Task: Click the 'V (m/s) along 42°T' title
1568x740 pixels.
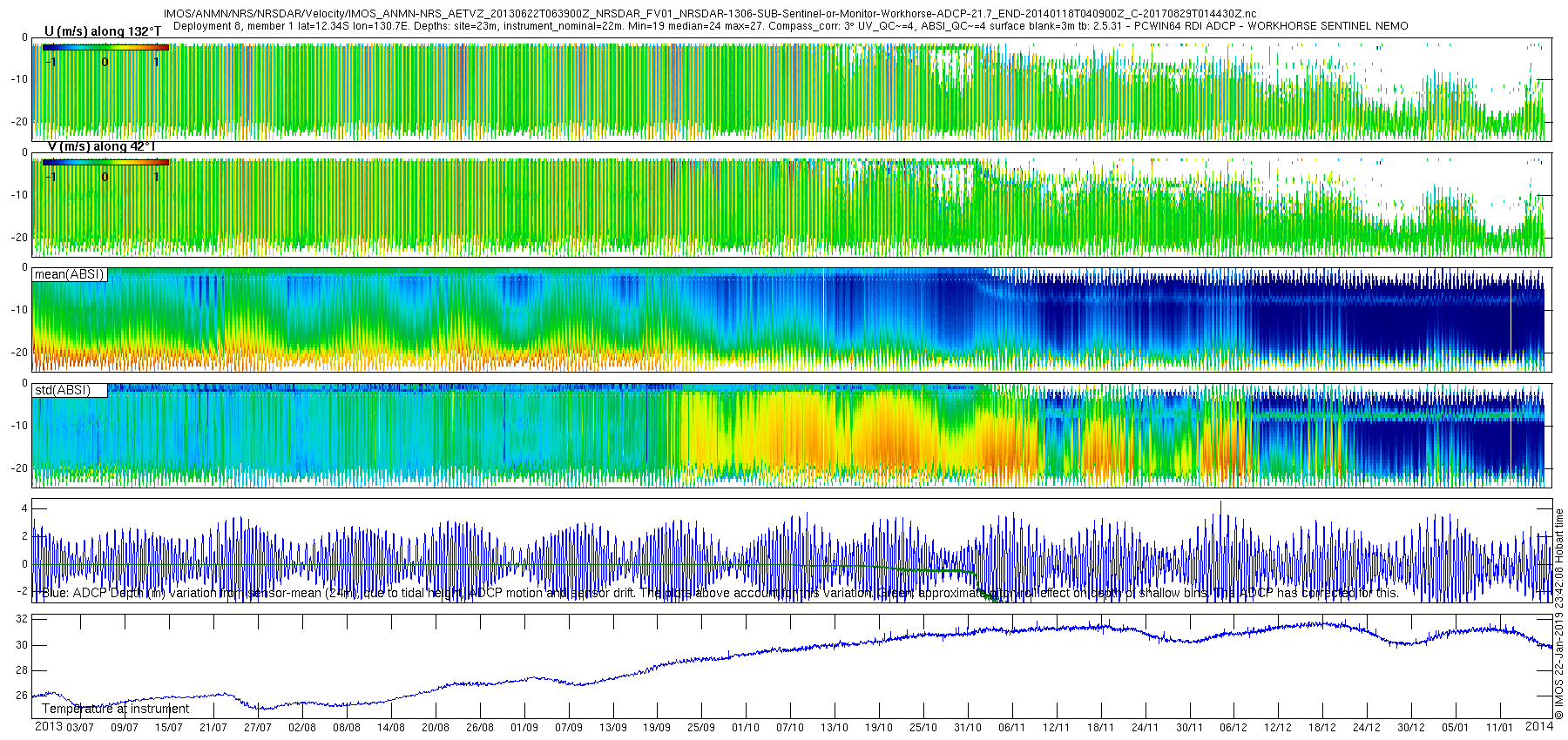Action: [x=101, y=147]
